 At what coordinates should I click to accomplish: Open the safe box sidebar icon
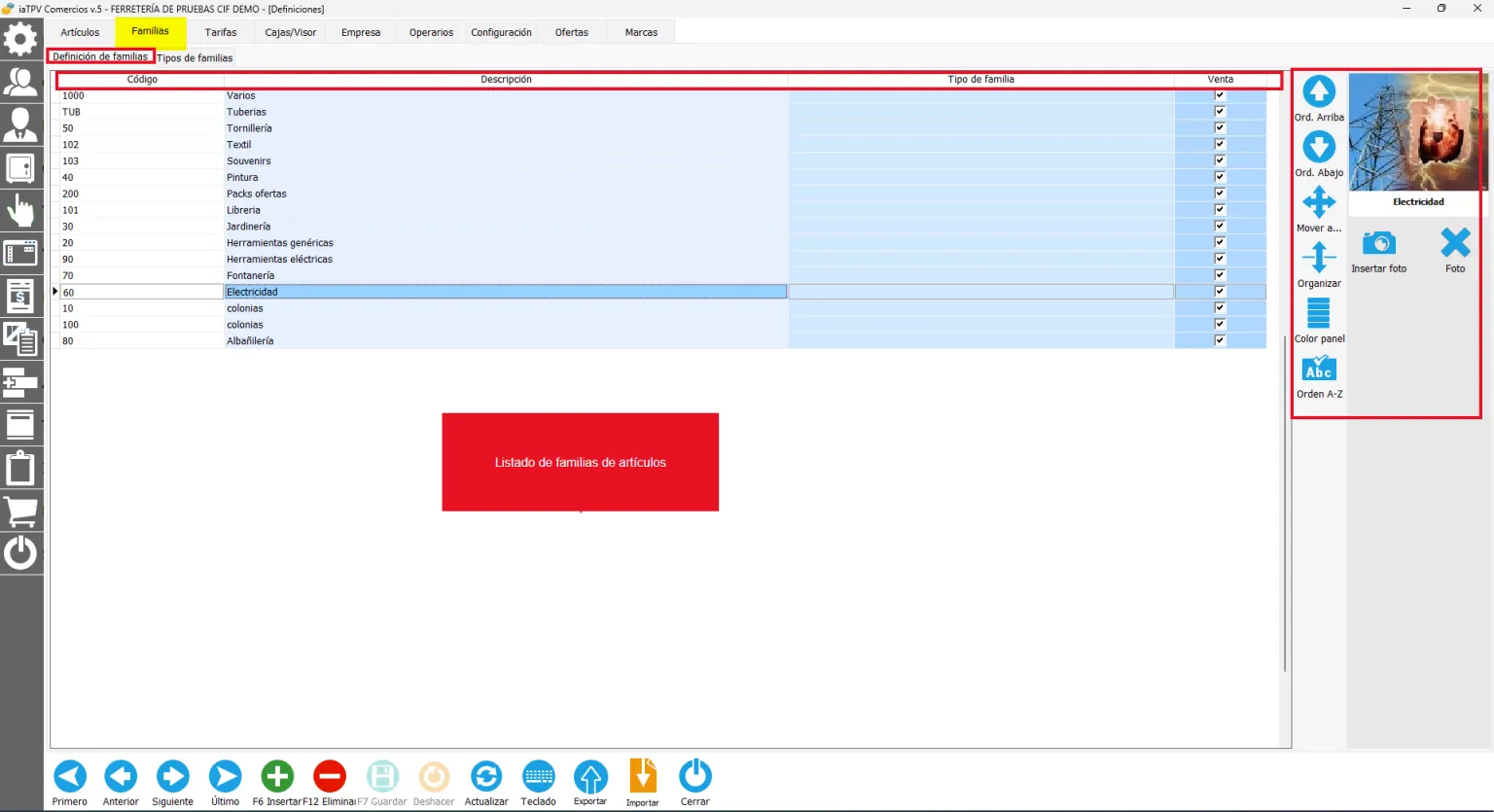coord(20,167)
